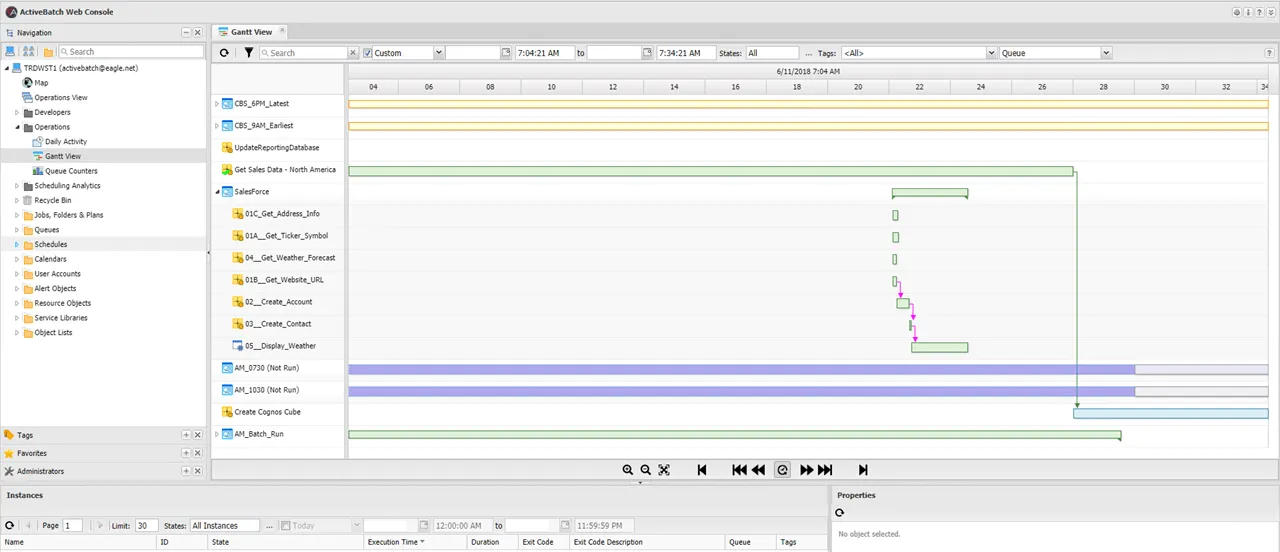Sort Instances by State column header
1280x552 pixels.
(286, 542)
